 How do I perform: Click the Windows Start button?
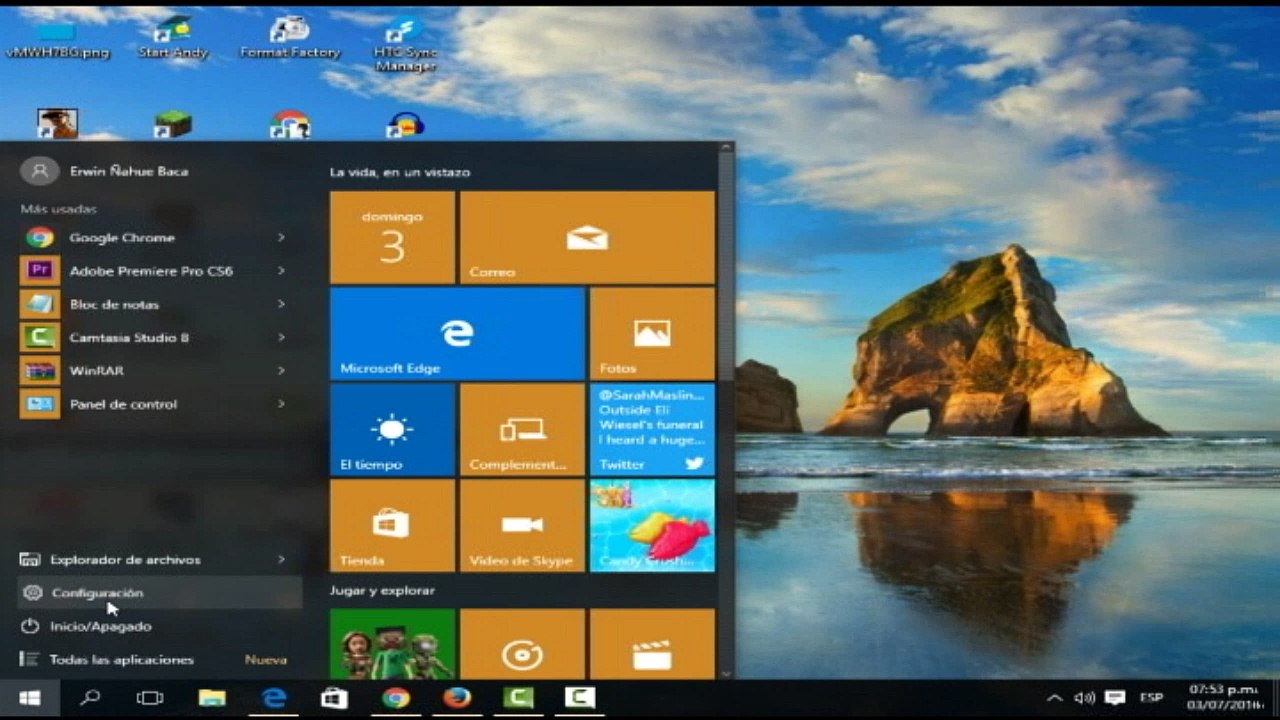point(29,698)
